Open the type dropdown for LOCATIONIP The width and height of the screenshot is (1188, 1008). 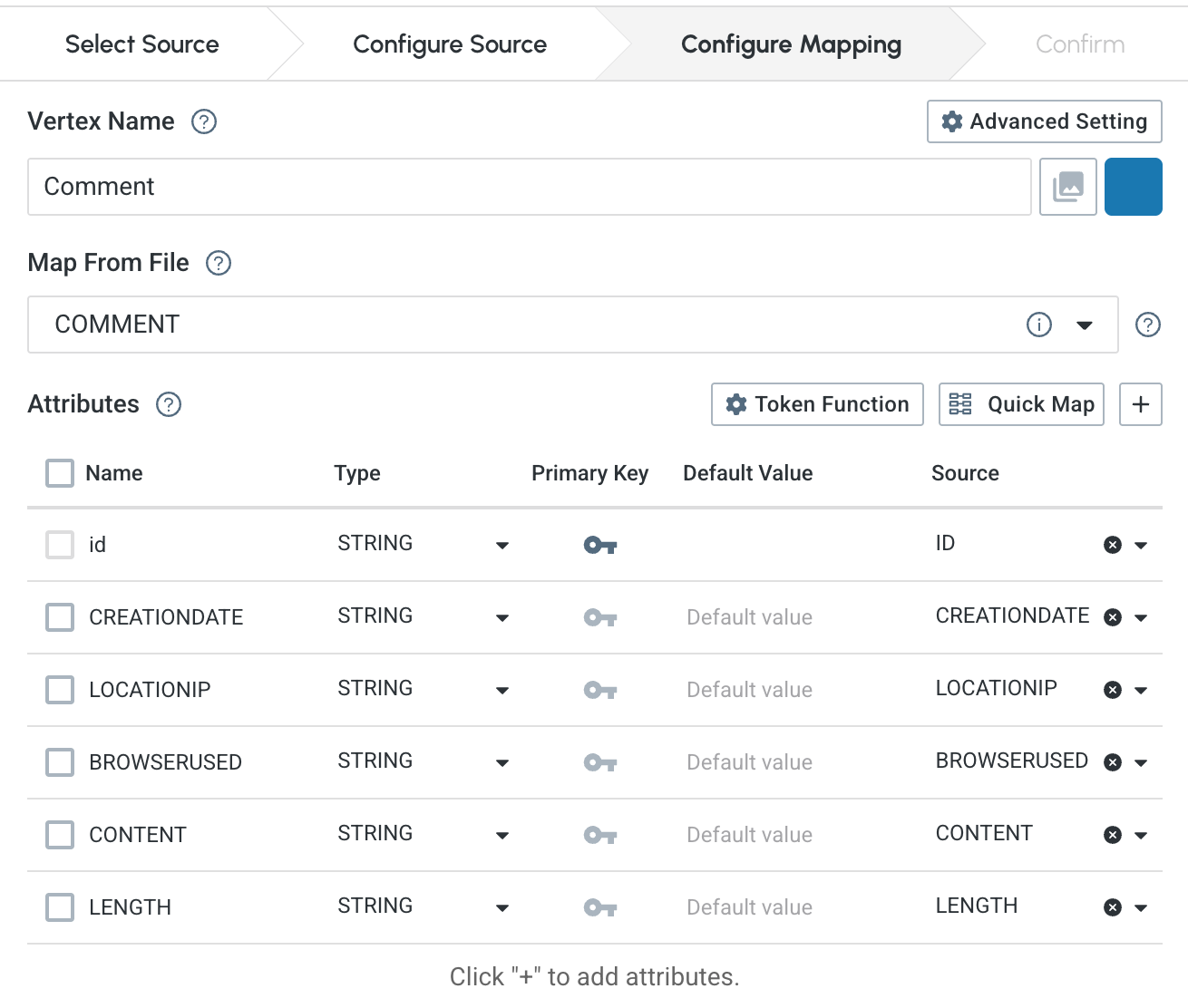(x=502, y=690)
